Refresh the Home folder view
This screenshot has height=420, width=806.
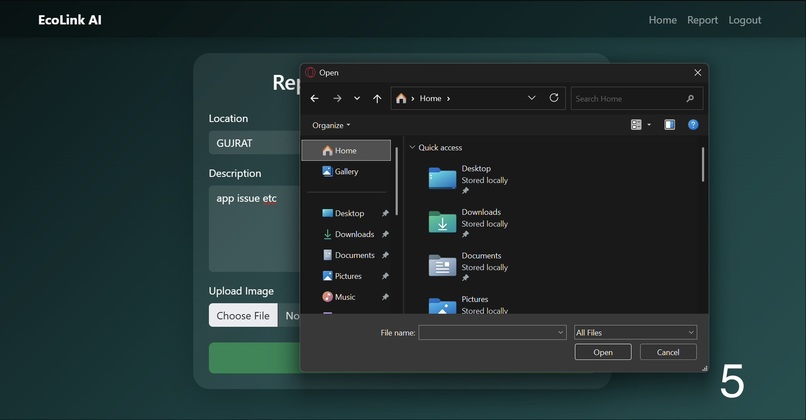click(x=554, y=98)
